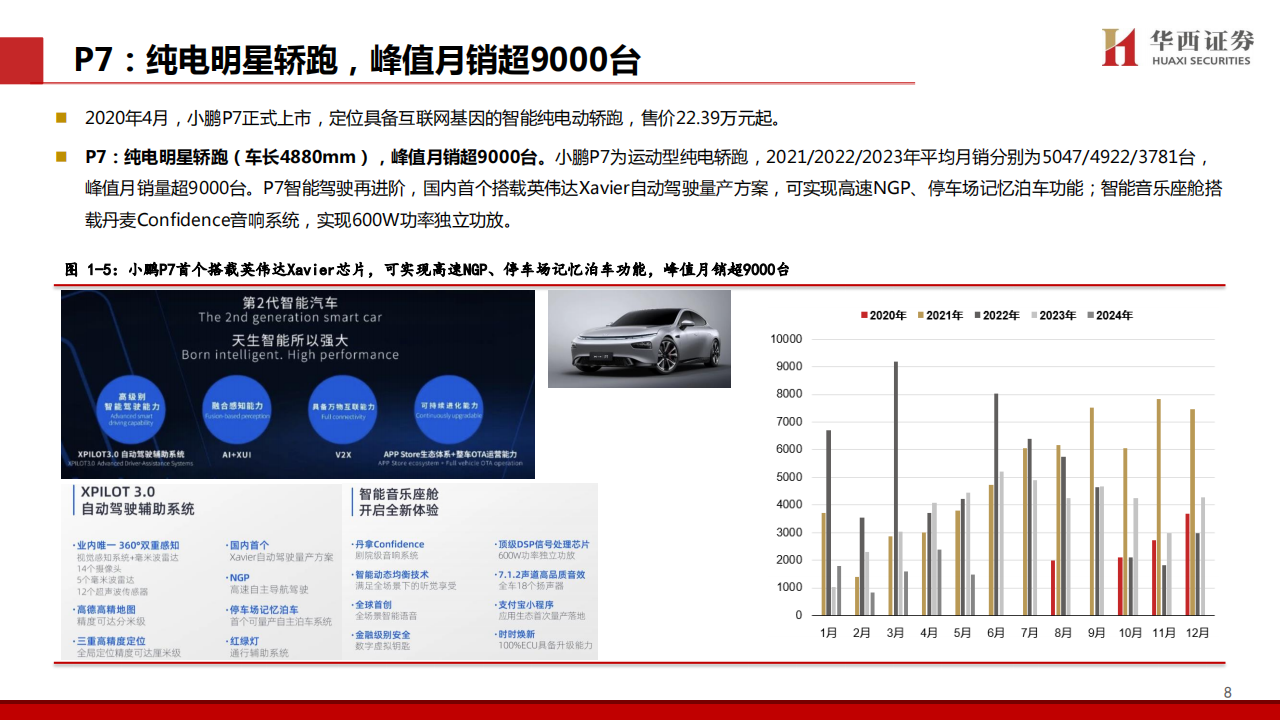The width and height of the screenshot is (1280, 720).
Task: Click the 8月 red 2020 bar
Action: click(1051, 587)
